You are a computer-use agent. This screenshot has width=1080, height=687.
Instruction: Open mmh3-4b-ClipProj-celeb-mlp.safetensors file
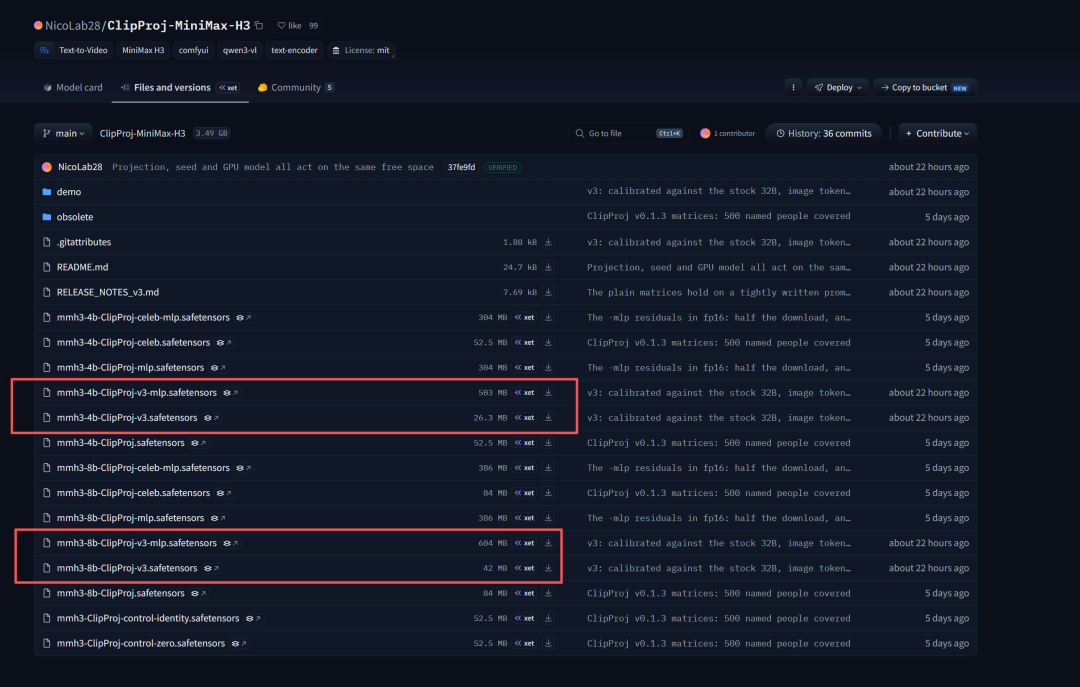(143, 318)
